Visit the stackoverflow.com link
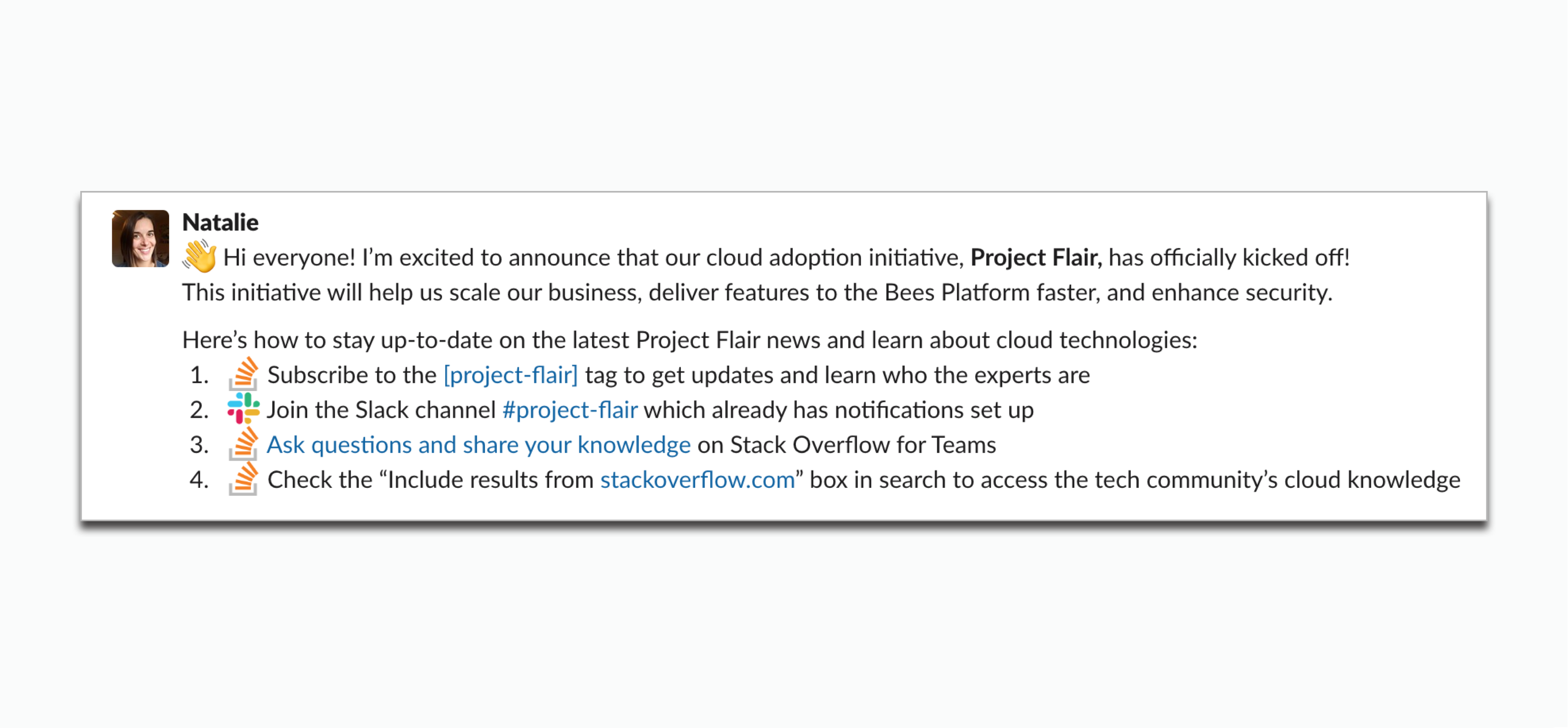This screenshot has width=1568, height=728. coord(698,480)
